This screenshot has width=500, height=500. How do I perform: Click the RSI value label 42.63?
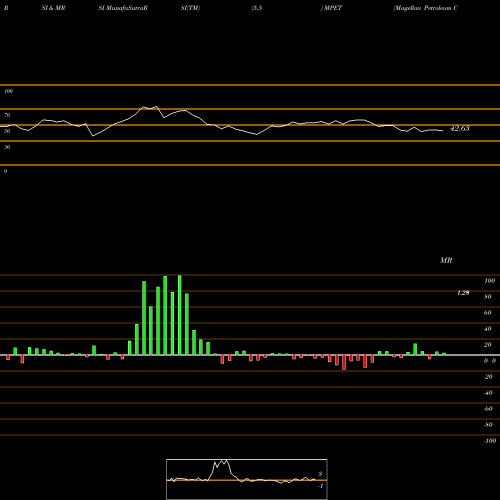coord(460,128)
